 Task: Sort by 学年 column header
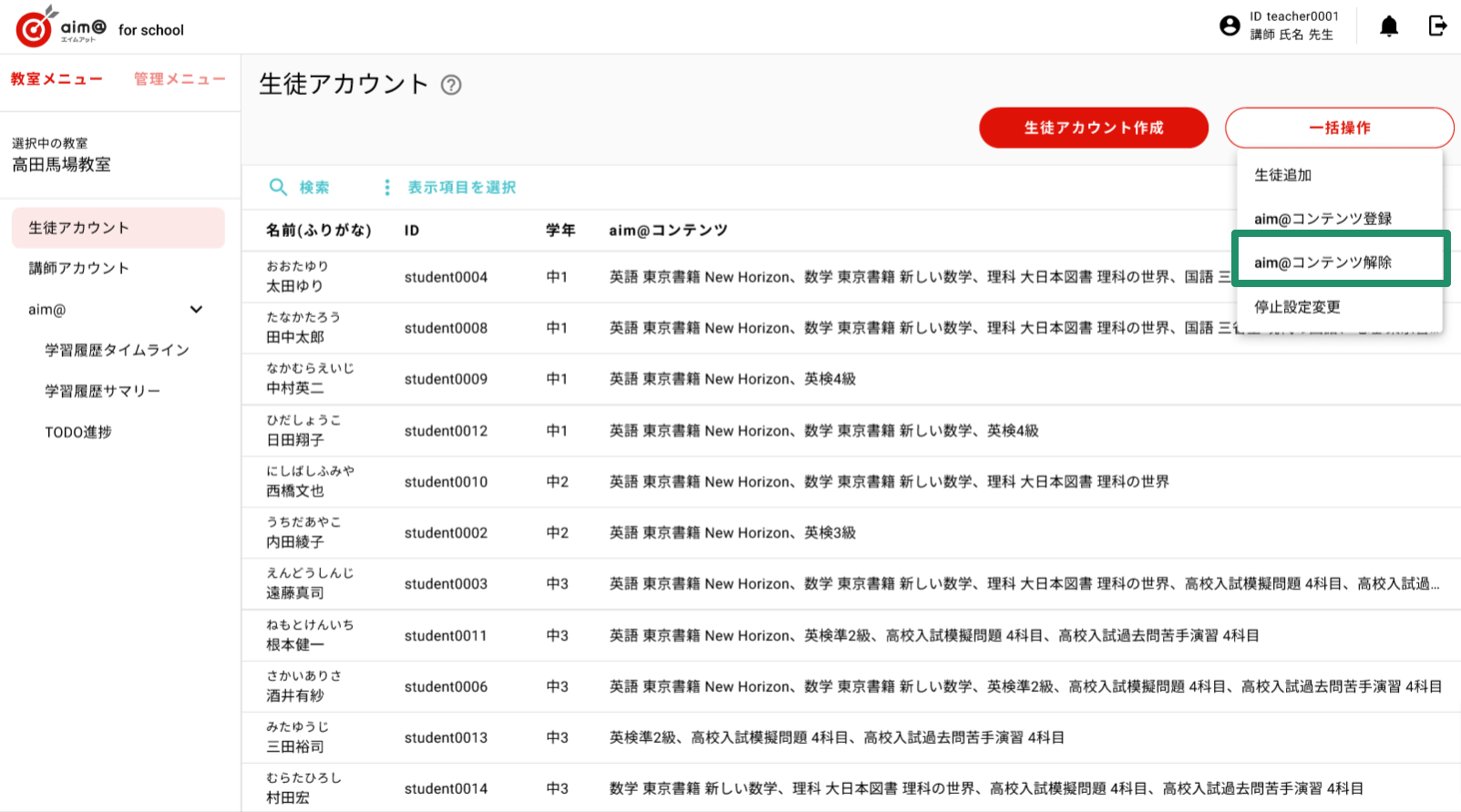click(x=561, y=231)
